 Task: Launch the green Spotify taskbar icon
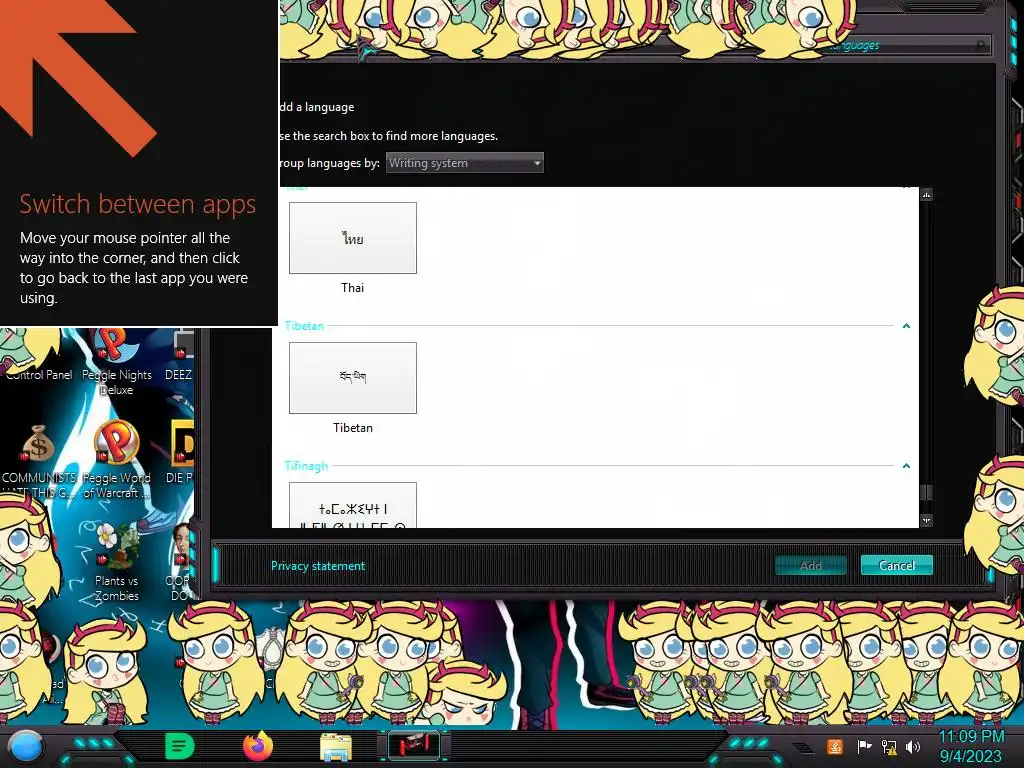point(180,746)
